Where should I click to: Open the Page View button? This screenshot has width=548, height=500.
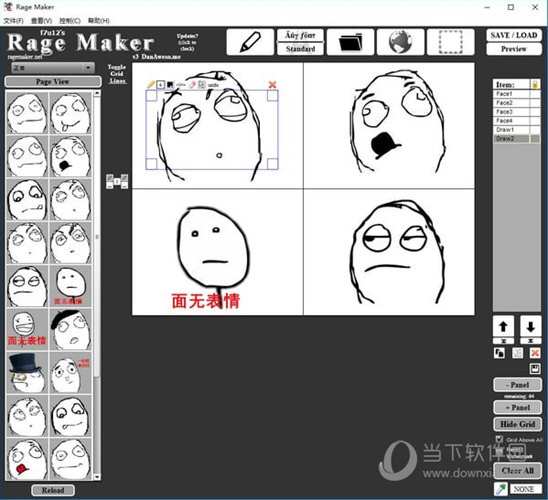pyautogui.click(x=53, y=82)
